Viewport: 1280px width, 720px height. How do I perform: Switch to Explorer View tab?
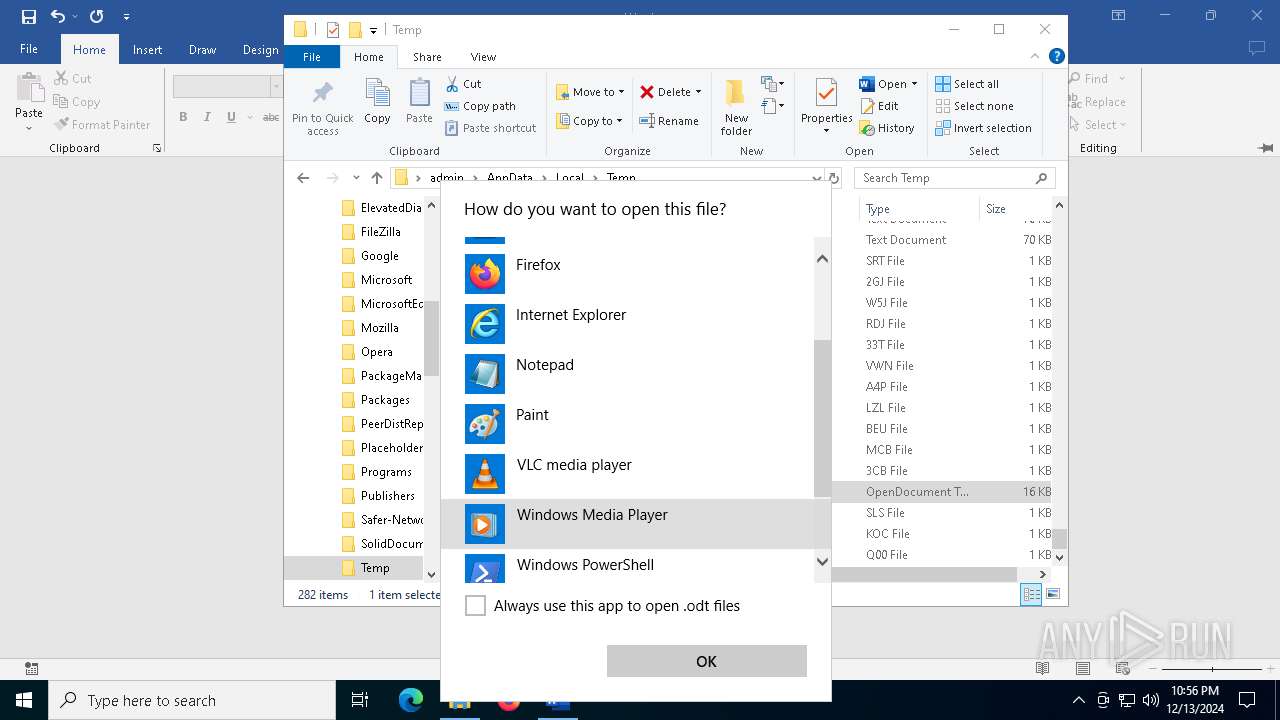point(483,57)
